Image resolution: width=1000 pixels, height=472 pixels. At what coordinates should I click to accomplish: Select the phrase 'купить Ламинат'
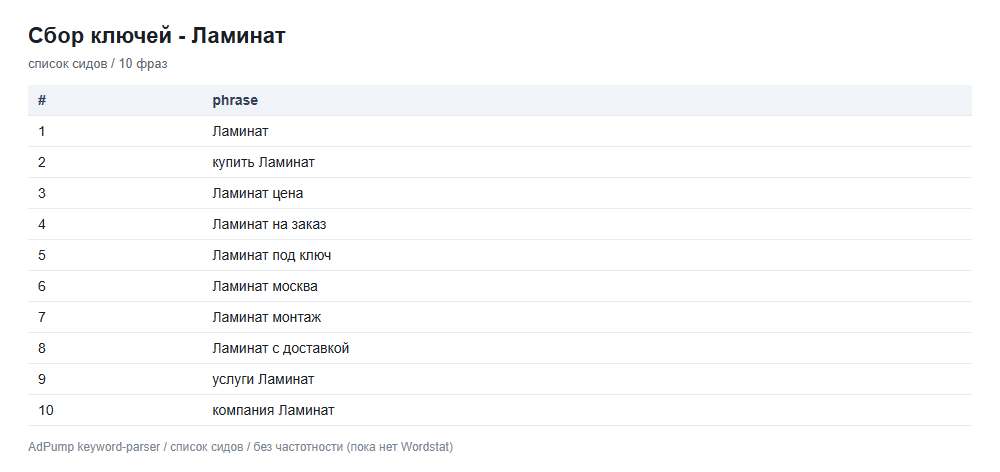pyautogui.click(x=263, y=162)
